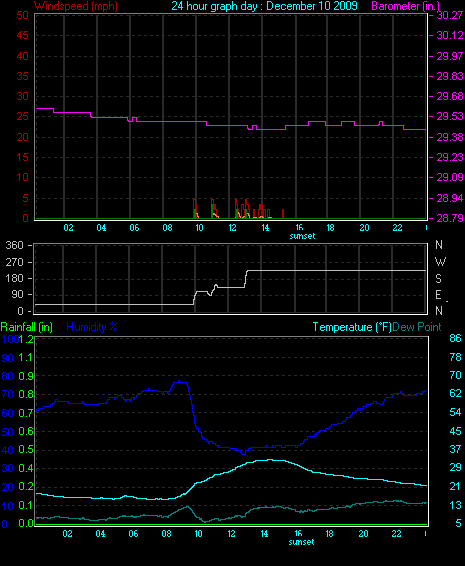
Task: Click the S compass direction label
Action: (438, 278)
